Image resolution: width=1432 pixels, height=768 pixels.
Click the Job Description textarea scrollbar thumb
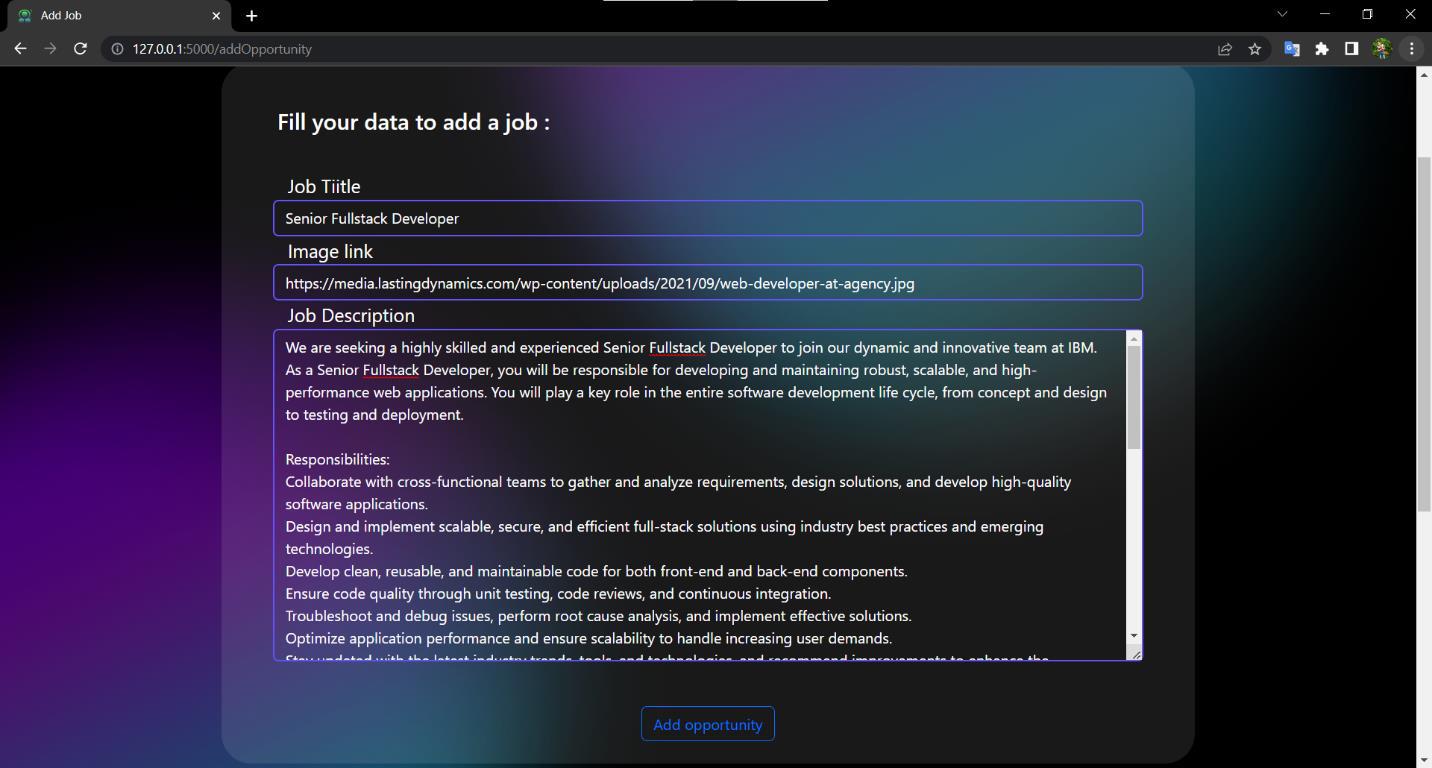pyautogui.click(x=1134, y=397)
